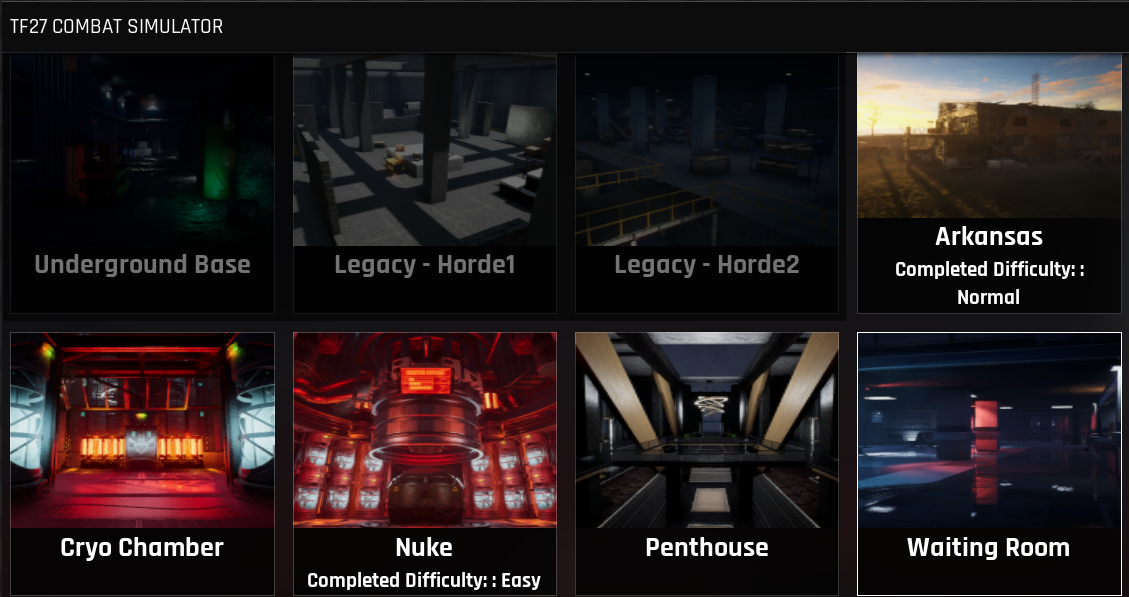Viewport: 1129px width, 597px height.
Task: Click the Underground Base label
Action: (143, 265)
